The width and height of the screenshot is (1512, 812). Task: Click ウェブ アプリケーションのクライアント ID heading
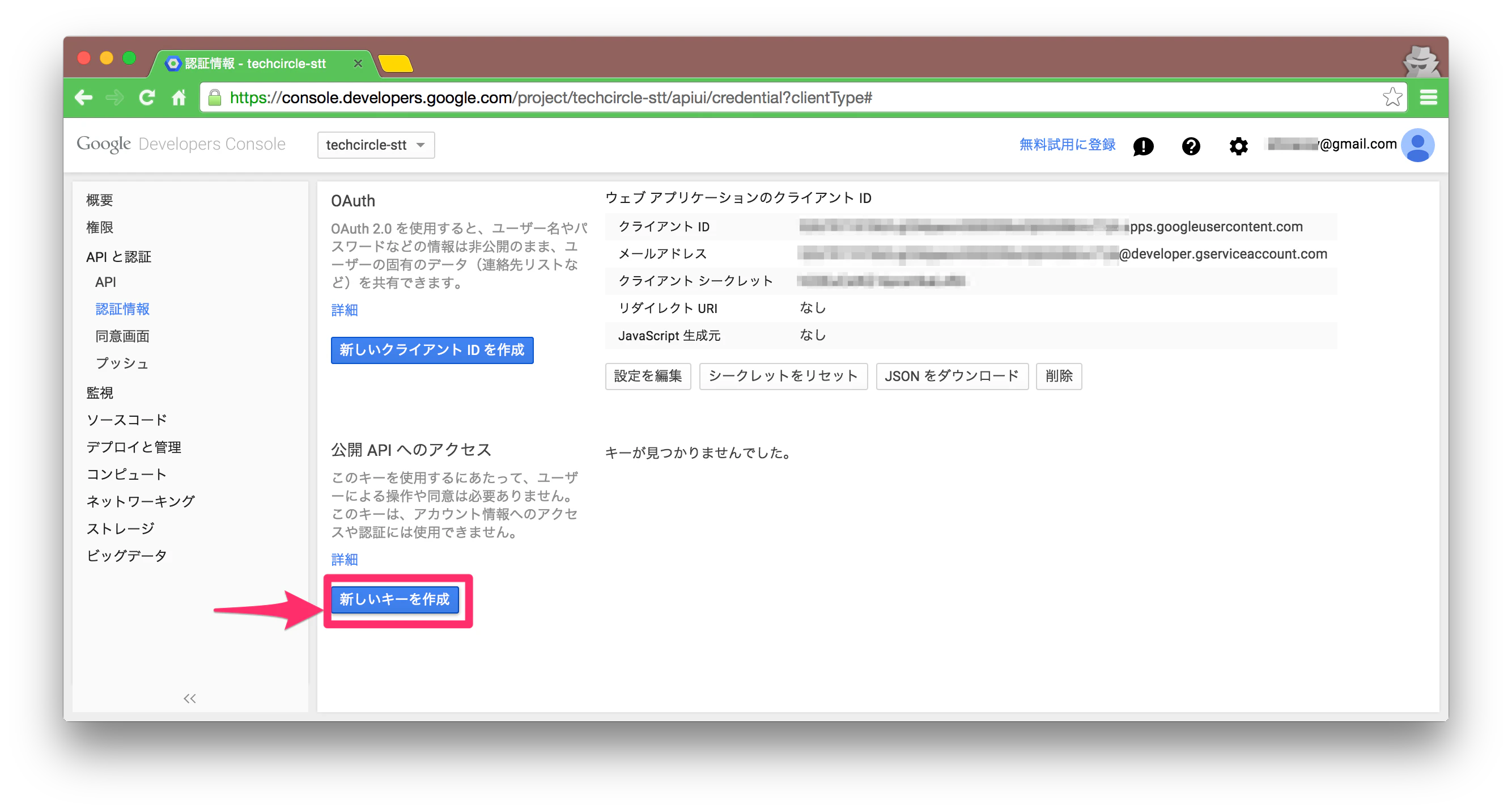pyautogui.click(x=738, y=198)
